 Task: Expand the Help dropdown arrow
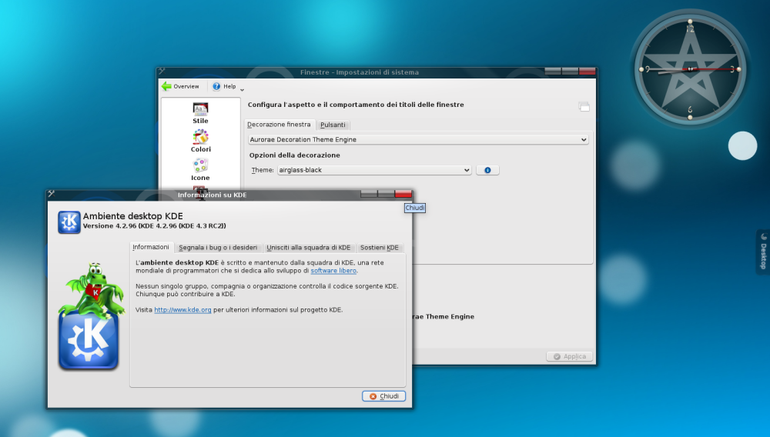click(x=242, y=89)
